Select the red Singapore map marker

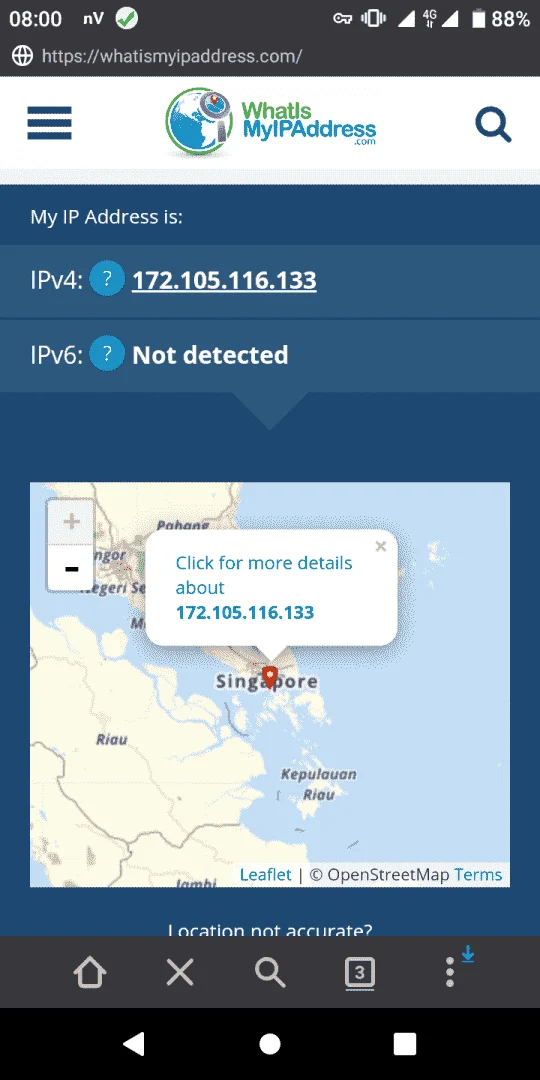coord(270,676)
